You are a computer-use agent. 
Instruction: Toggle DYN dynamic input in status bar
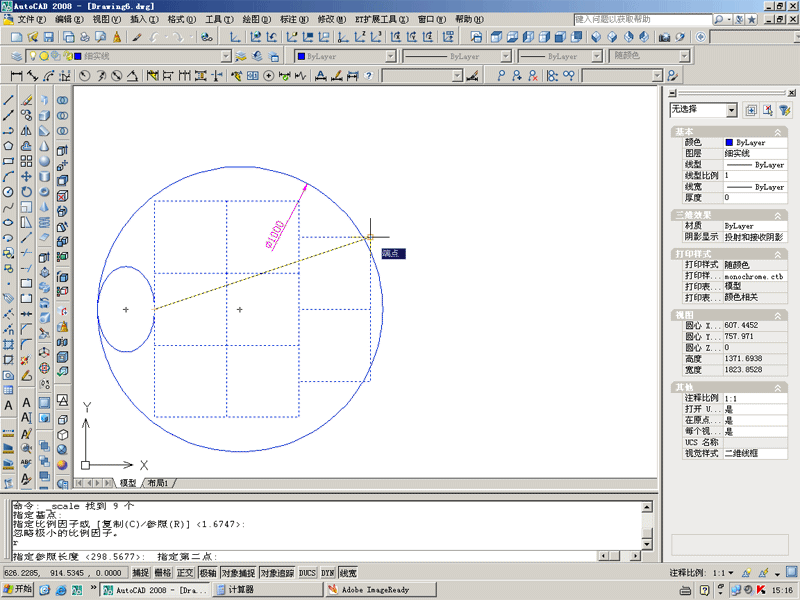pyautogui.click(x=328, y=573)
